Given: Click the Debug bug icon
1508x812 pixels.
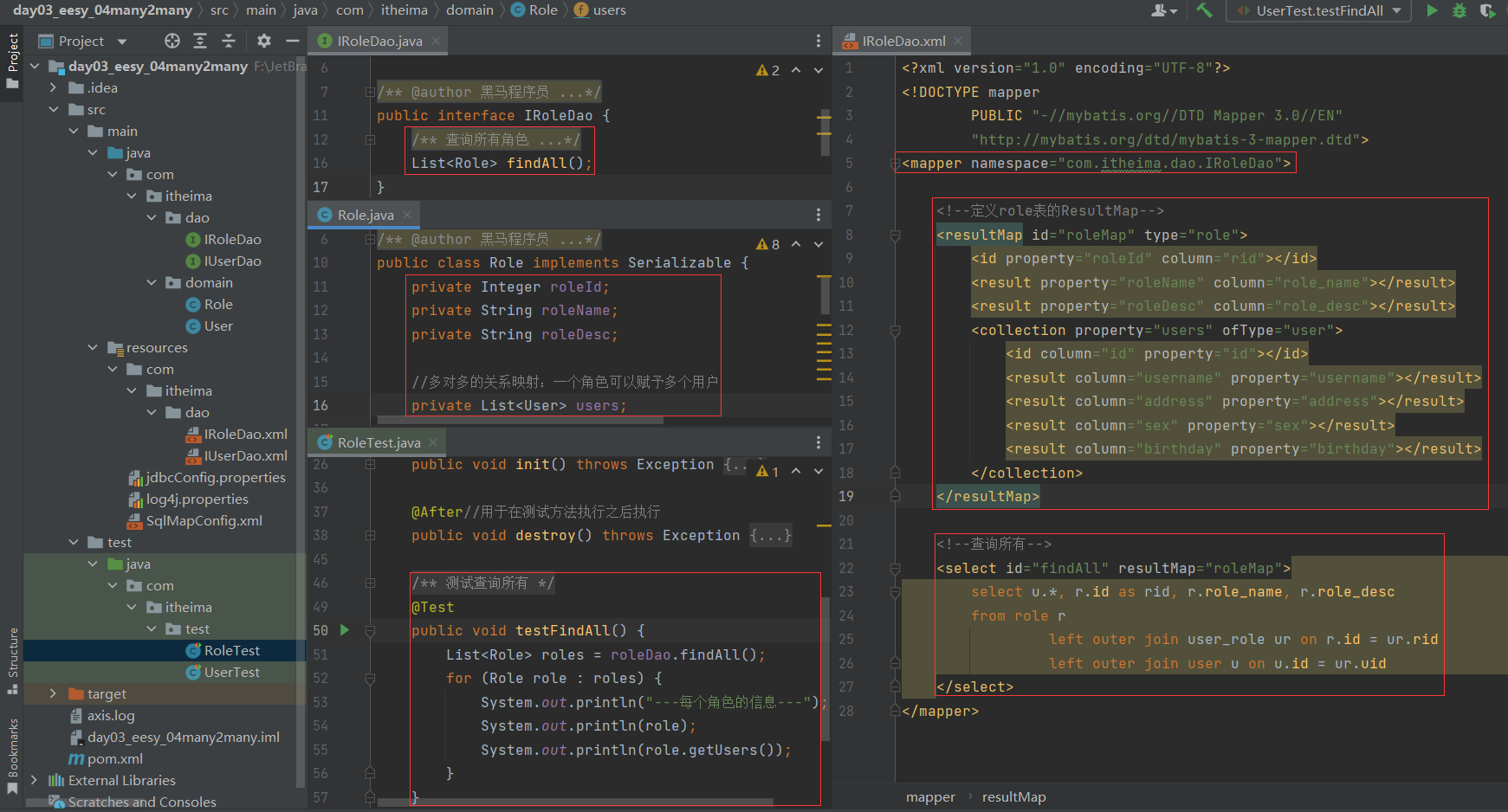Looking at the screenshot, I should click(1459, 10).
